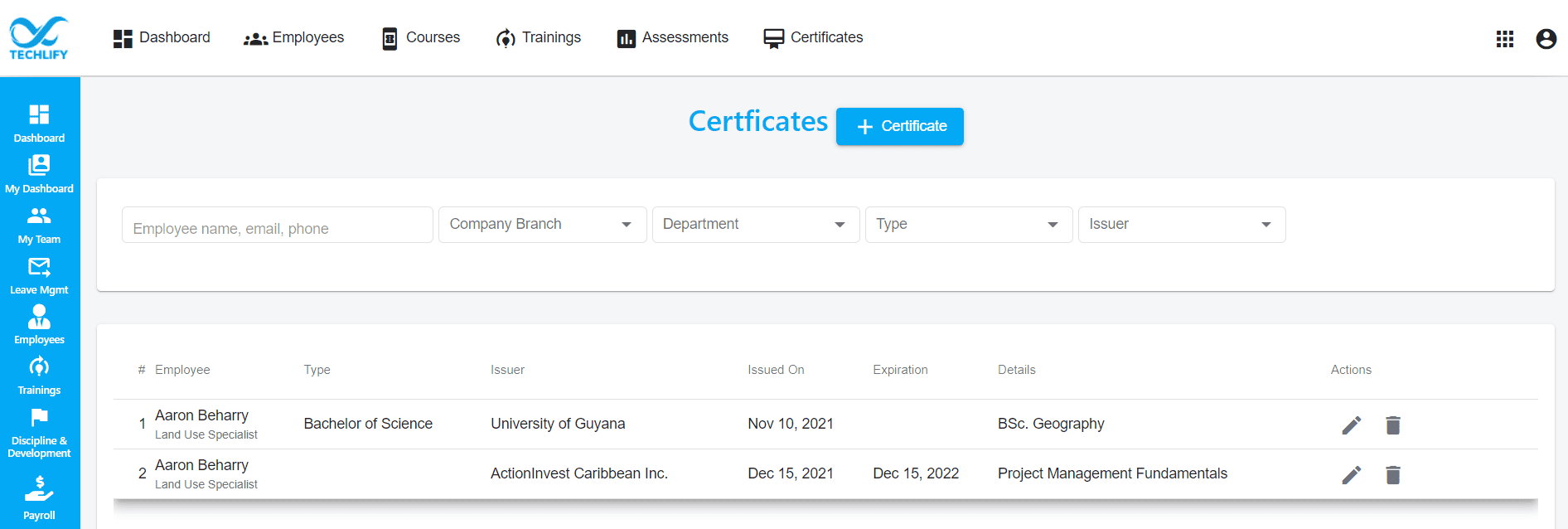Click the Nov 10, 2021 issued date
Screen dimensions: 1568x529
click(791, 424)
